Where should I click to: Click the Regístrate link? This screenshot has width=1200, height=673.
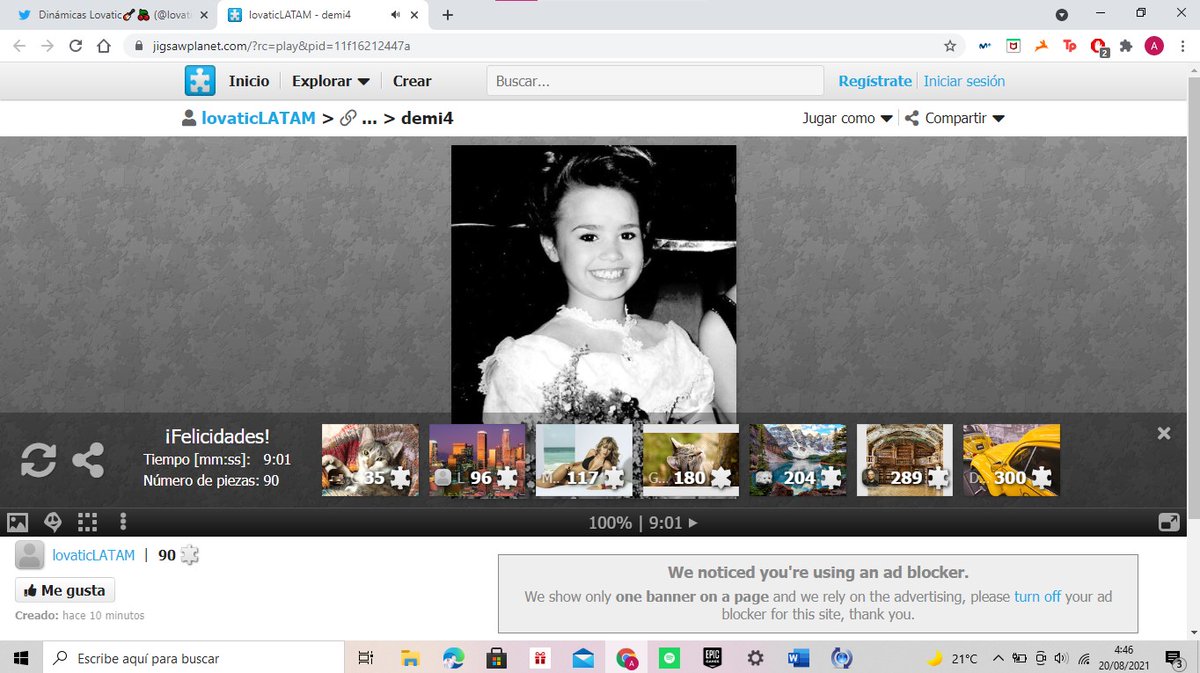click(875, 81)
